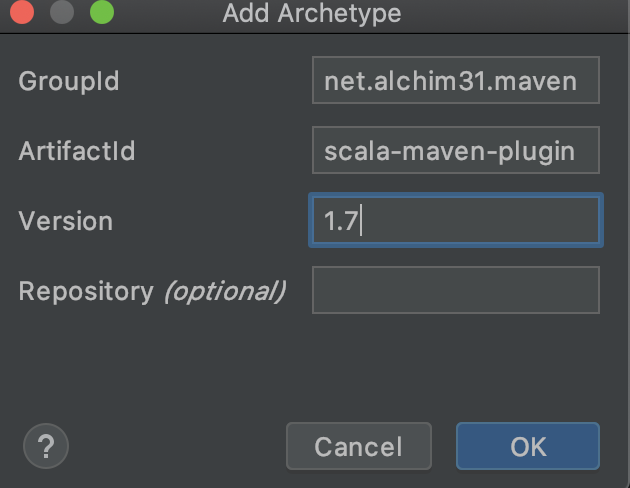Click on the 1.7 version value
The width and height of the screenshot is (630, 488).
[341, 221]
